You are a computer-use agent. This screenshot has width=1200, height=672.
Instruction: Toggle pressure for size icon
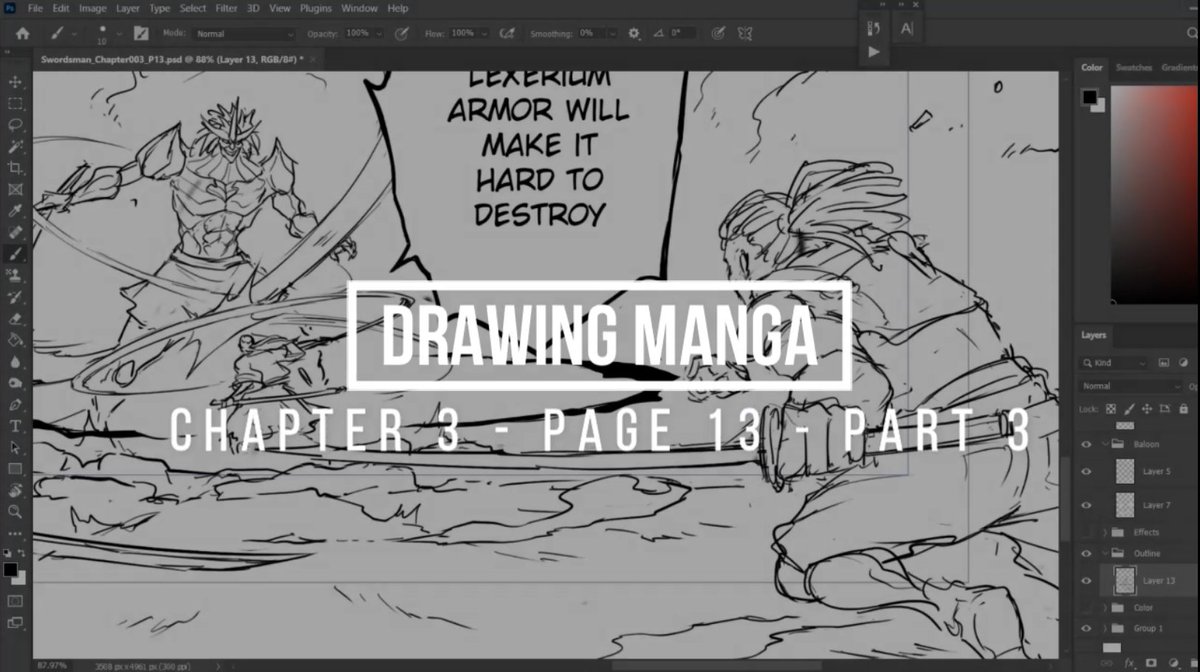point(718,33)
